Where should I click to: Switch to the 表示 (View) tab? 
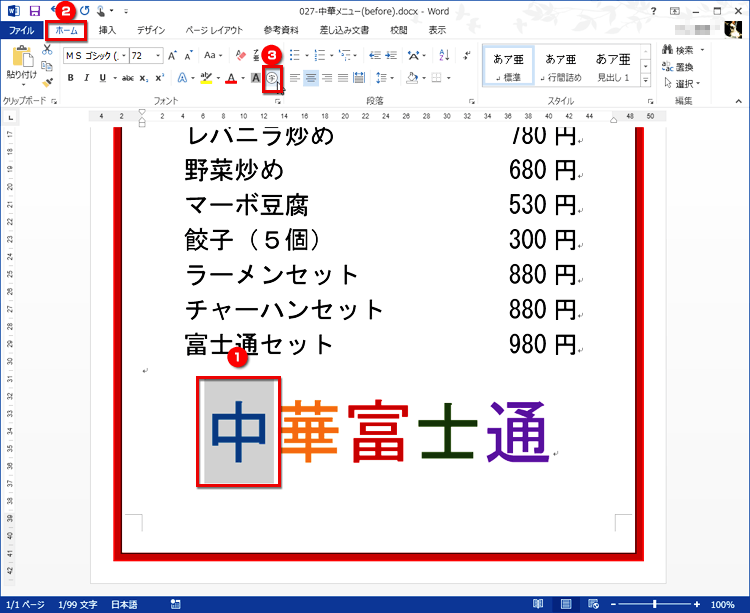coord(437,30)
